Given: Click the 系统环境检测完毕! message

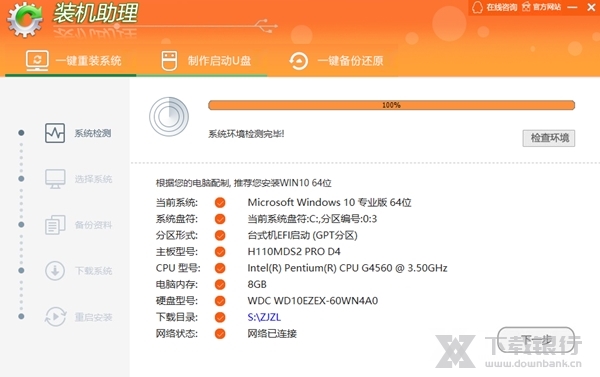Looking at the screenshot, I should coord(246,134).
